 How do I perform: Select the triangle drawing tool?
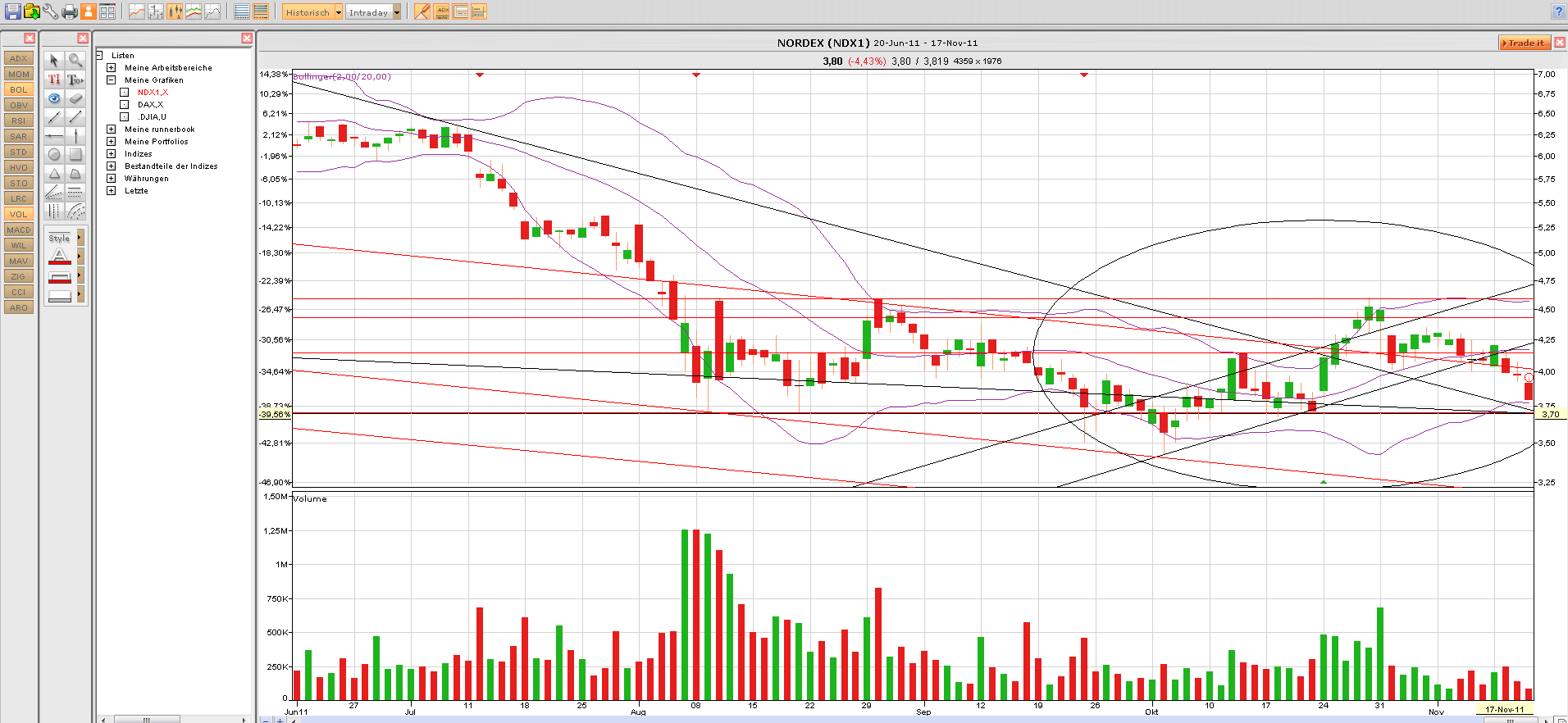[x=54, y=173]
